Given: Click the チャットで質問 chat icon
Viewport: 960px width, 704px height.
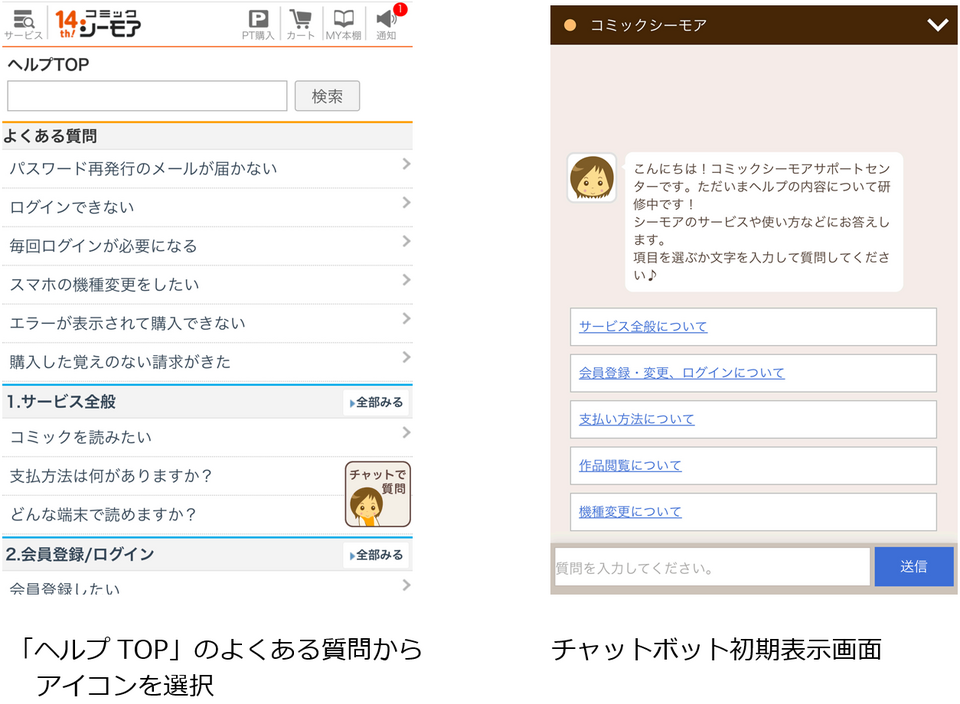Looking at the screenshot, I should 377,494.
